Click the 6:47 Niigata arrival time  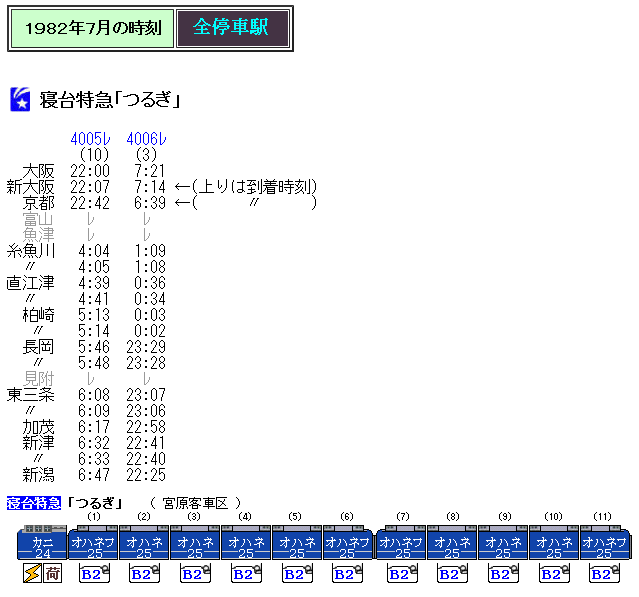click(x=94, y=475)
